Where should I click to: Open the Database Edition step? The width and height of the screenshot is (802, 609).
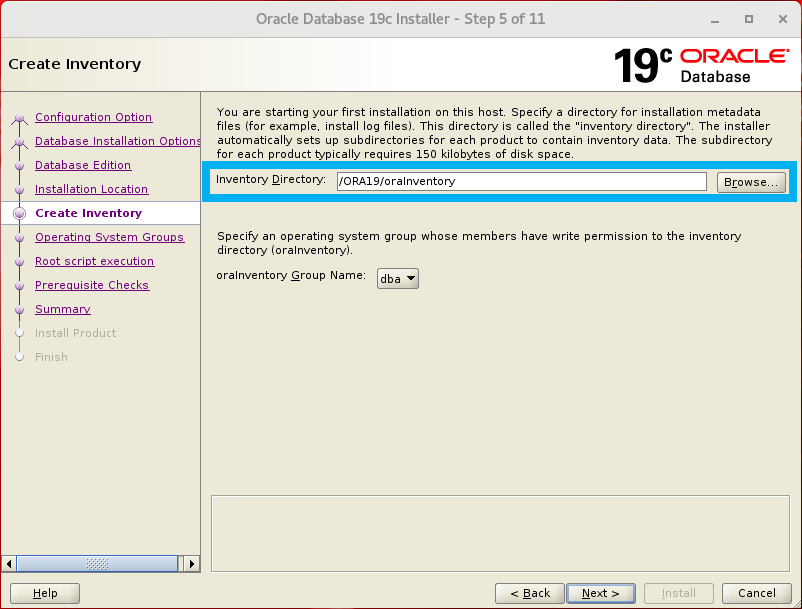click(83, 165)
